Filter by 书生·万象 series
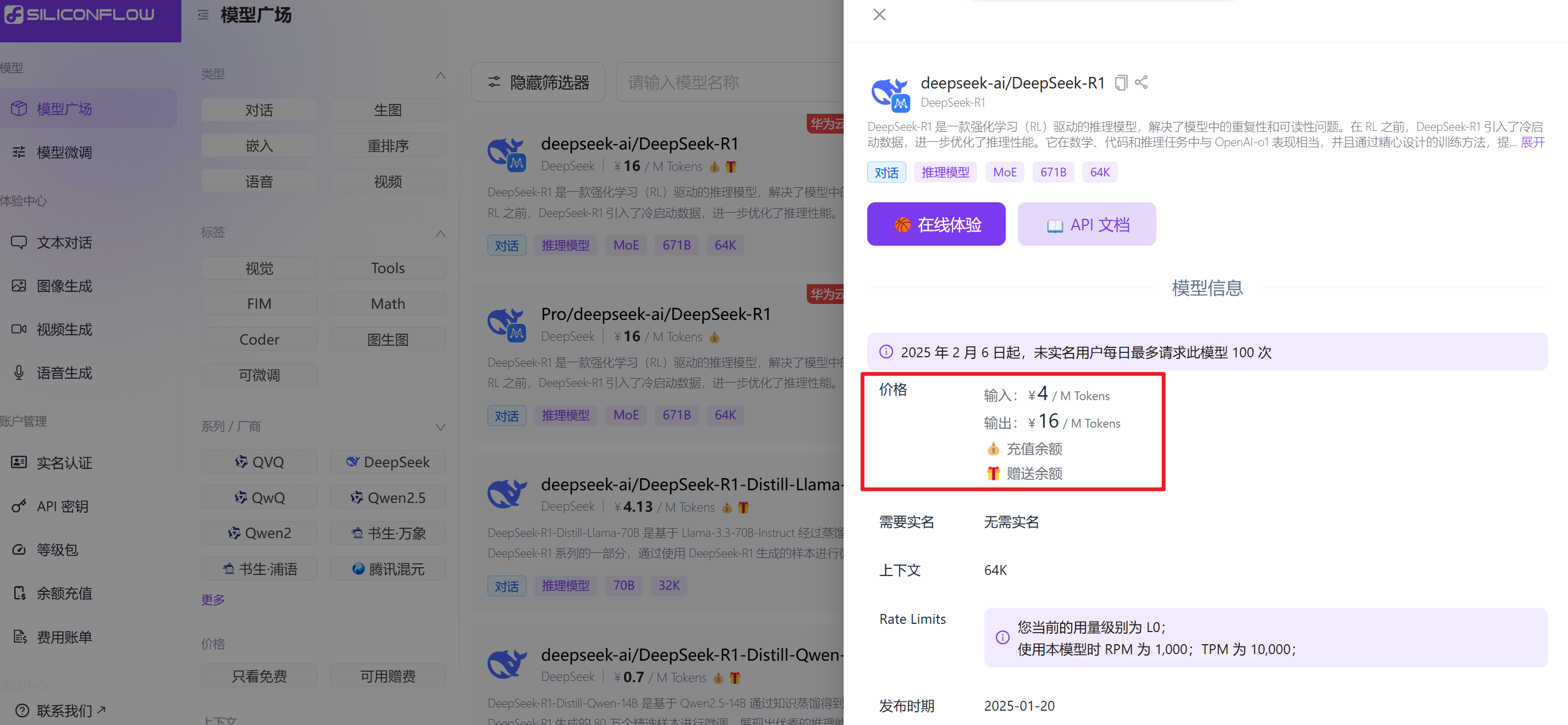Screen dimensions: 1568x725 [x=387, y=533]
